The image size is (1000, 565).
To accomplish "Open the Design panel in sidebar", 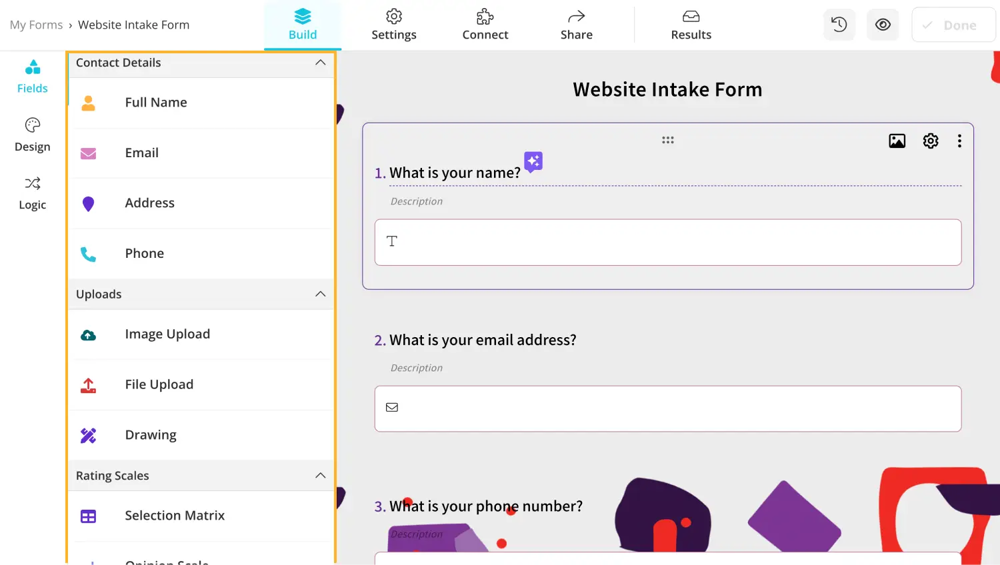I will coord(32,134).
